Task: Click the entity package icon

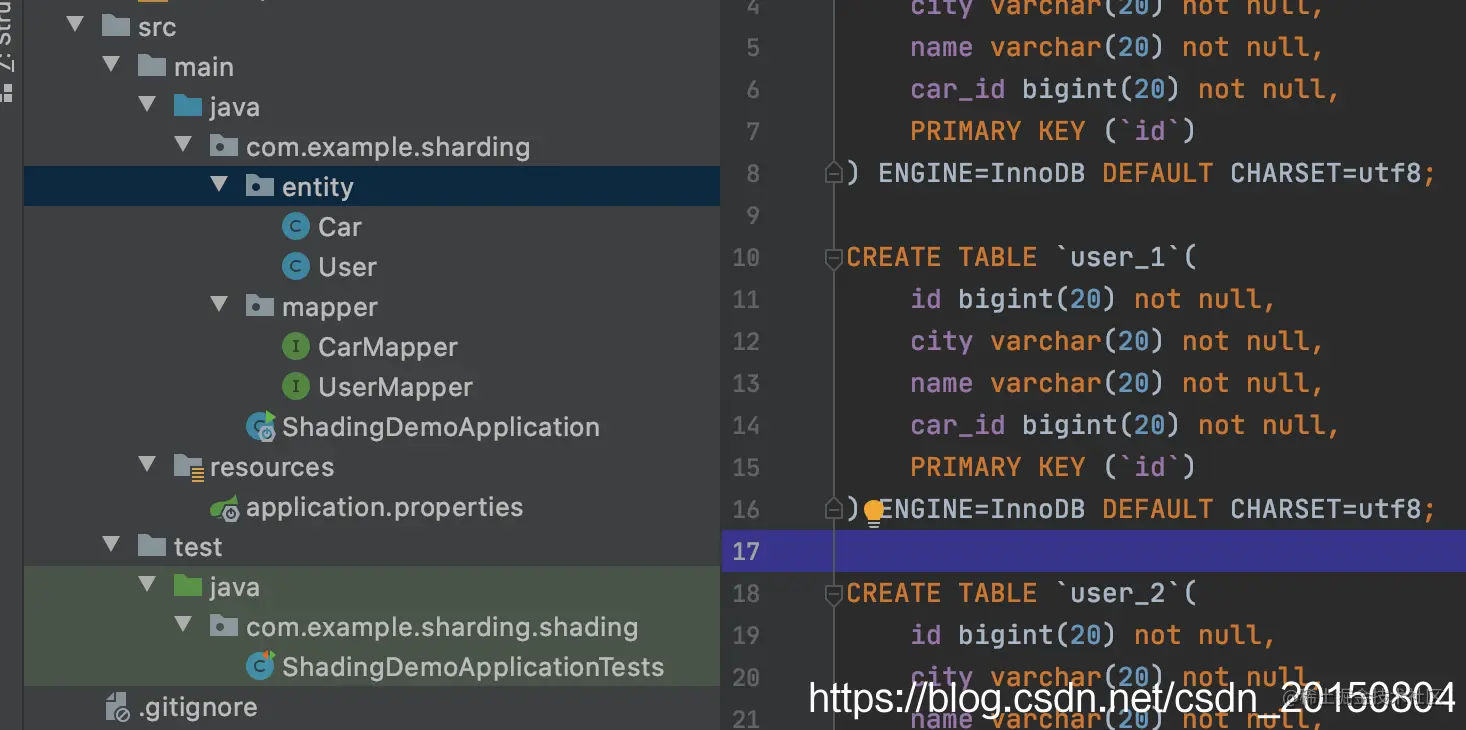Action: click(260, 186)
